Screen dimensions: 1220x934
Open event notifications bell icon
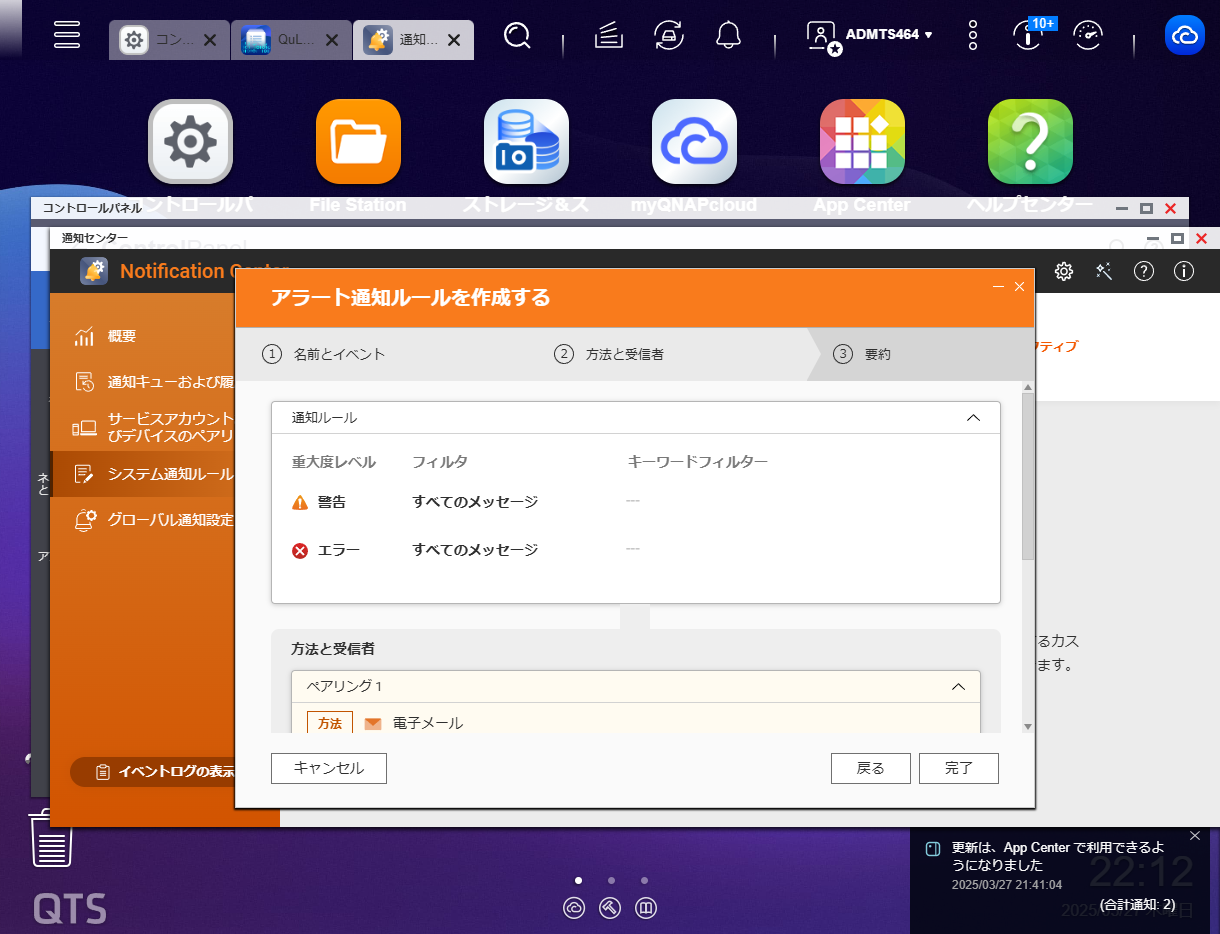(729, 36)
